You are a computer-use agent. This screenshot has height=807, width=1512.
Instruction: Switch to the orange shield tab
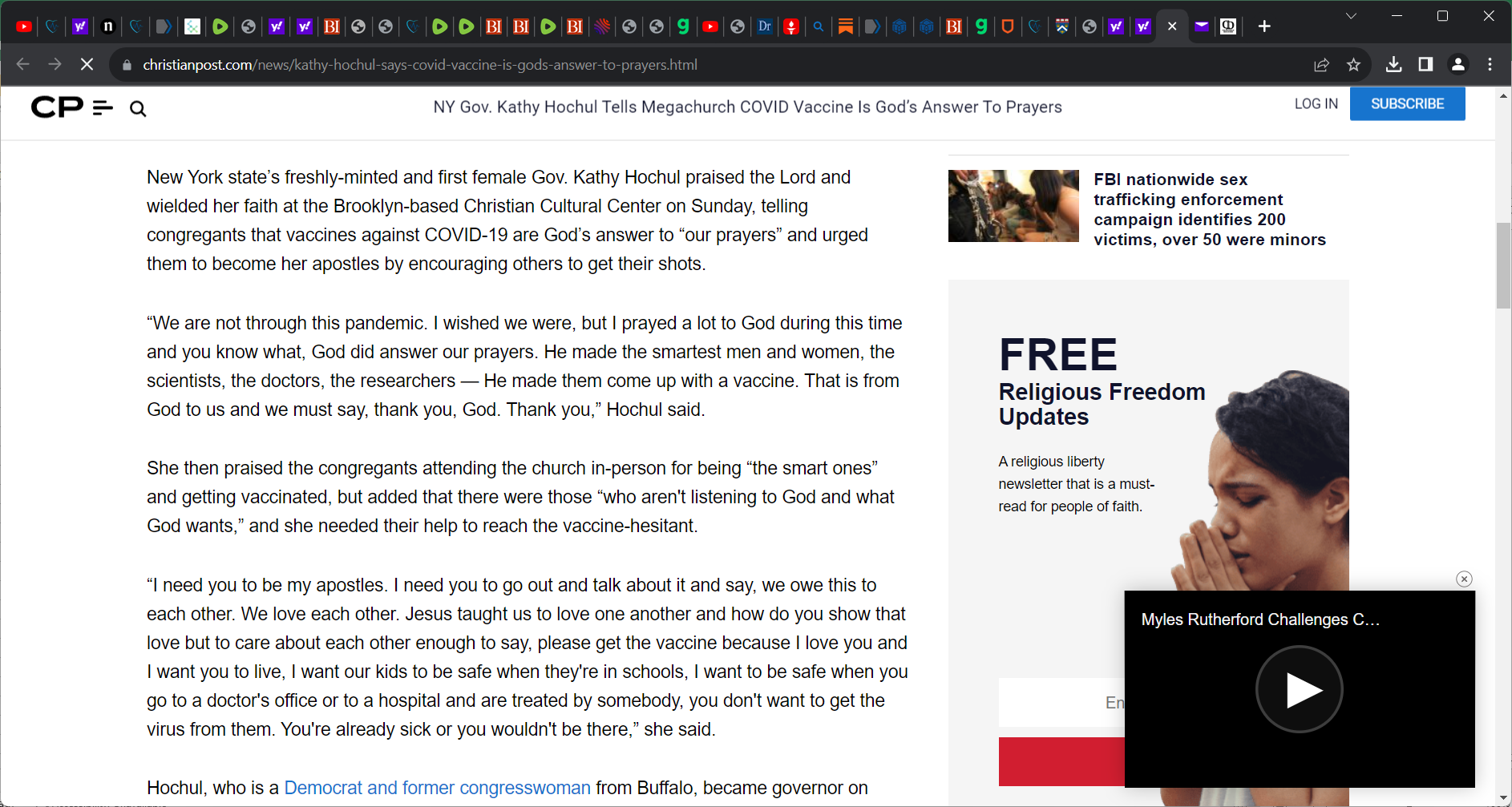click(1008, 26)
